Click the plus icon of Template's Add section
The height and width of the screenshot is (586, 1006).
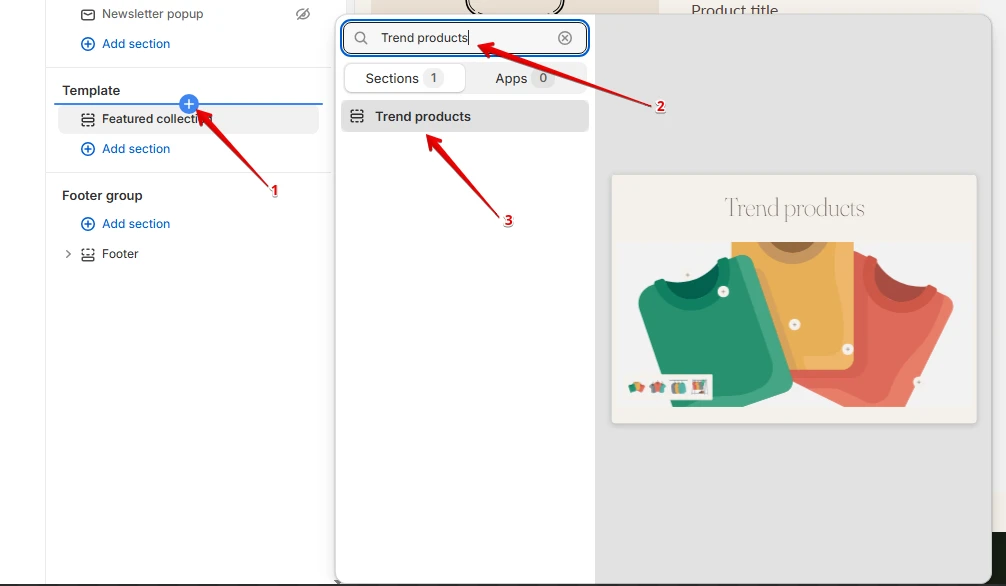[x=88, y=149]
